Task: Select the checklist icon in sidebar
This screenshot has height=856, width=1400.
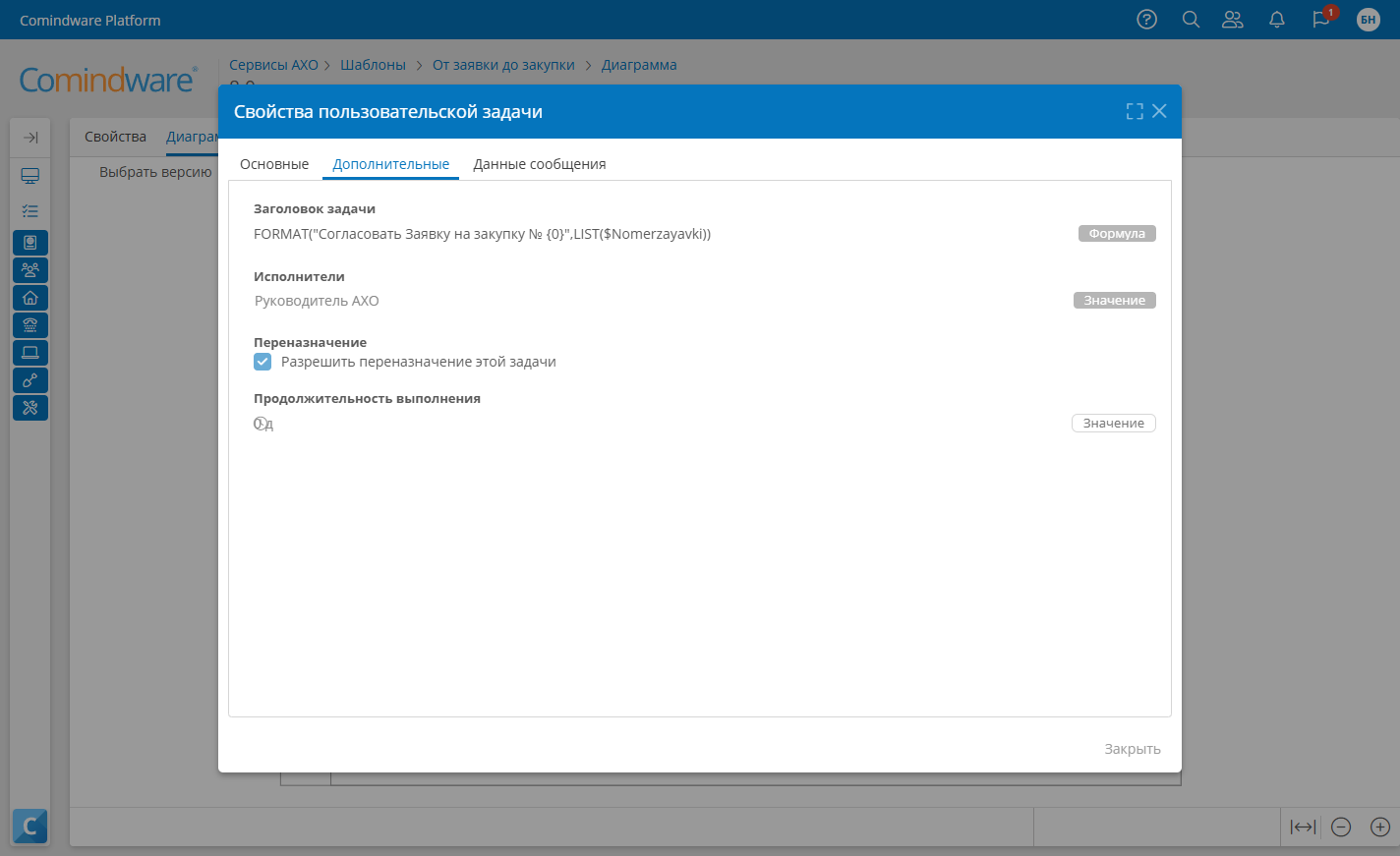Action: click(x=30, y=210)
